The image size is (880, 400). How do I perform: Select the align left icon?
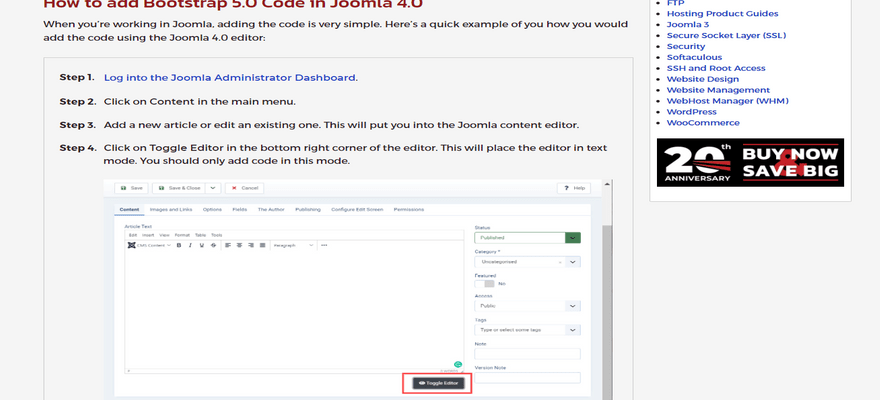coord(228,245)
